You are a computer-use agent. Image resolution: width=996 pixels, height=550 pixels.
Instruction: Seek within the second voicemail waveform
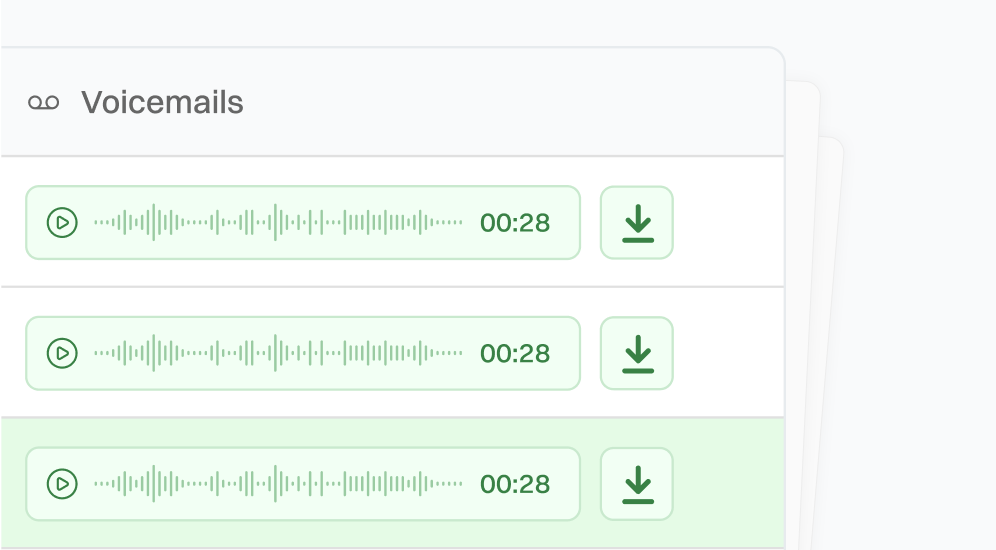278,353
